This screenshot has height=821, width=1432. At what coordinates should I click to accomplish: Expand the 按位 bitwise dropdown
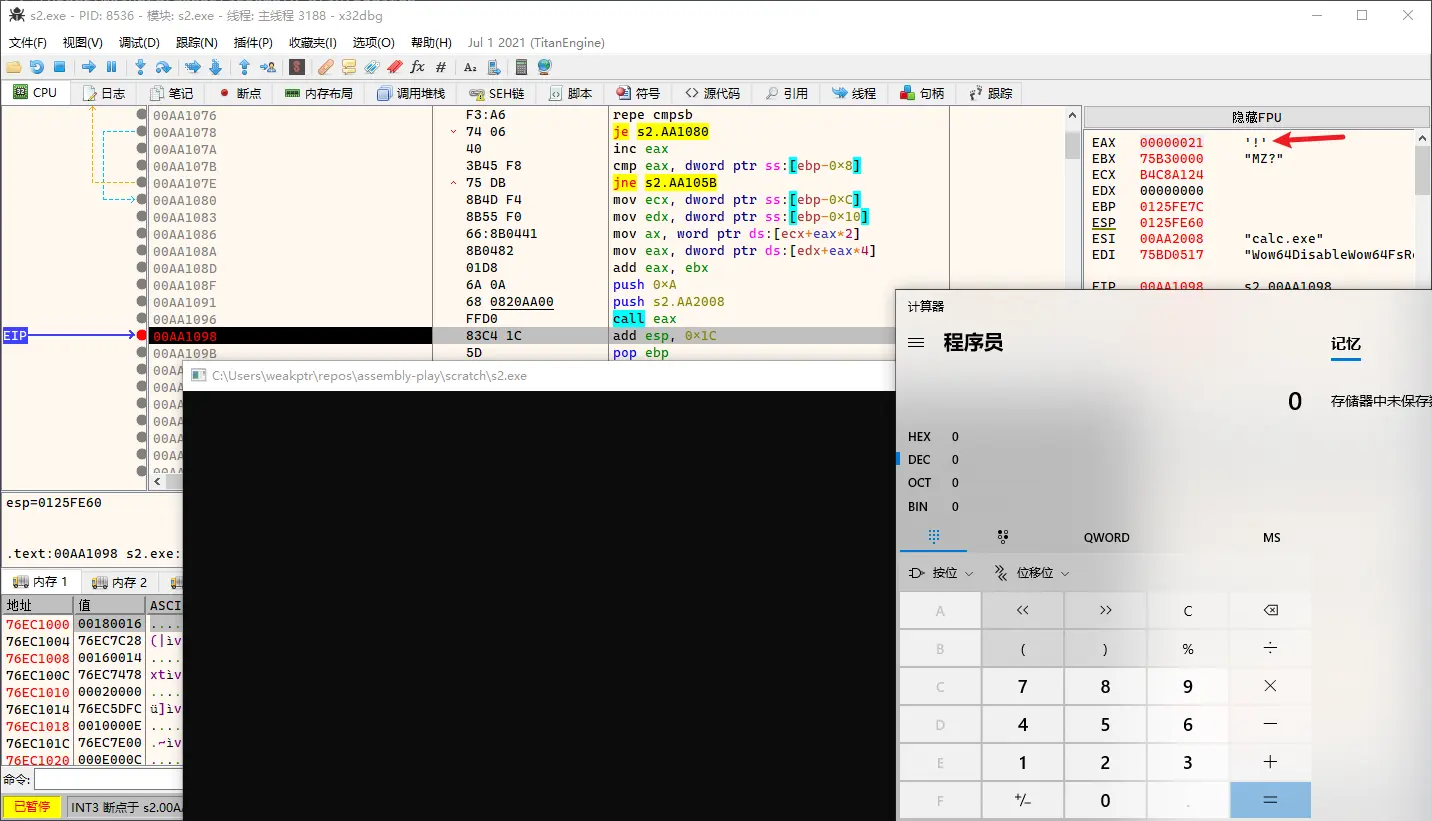pyautogui.click(x=940, y=573)
